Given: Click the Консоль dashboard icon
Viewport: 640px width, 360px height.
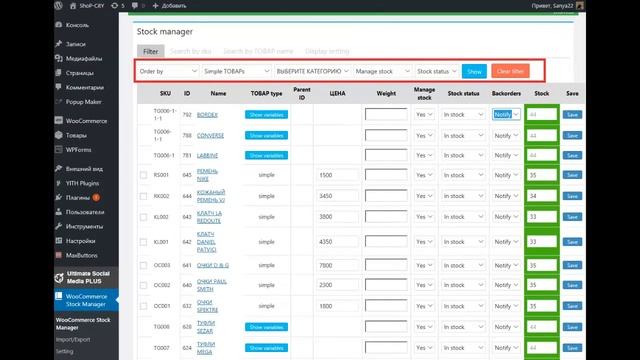Looking at the screenshot, I should 59,25.
